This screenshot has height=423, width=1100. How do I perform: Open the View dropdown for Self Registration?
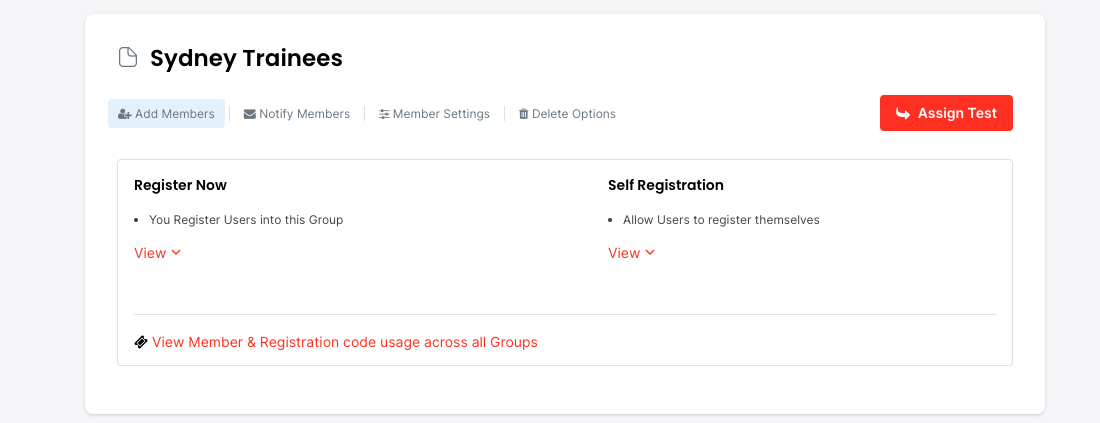[x=624, y=253]
